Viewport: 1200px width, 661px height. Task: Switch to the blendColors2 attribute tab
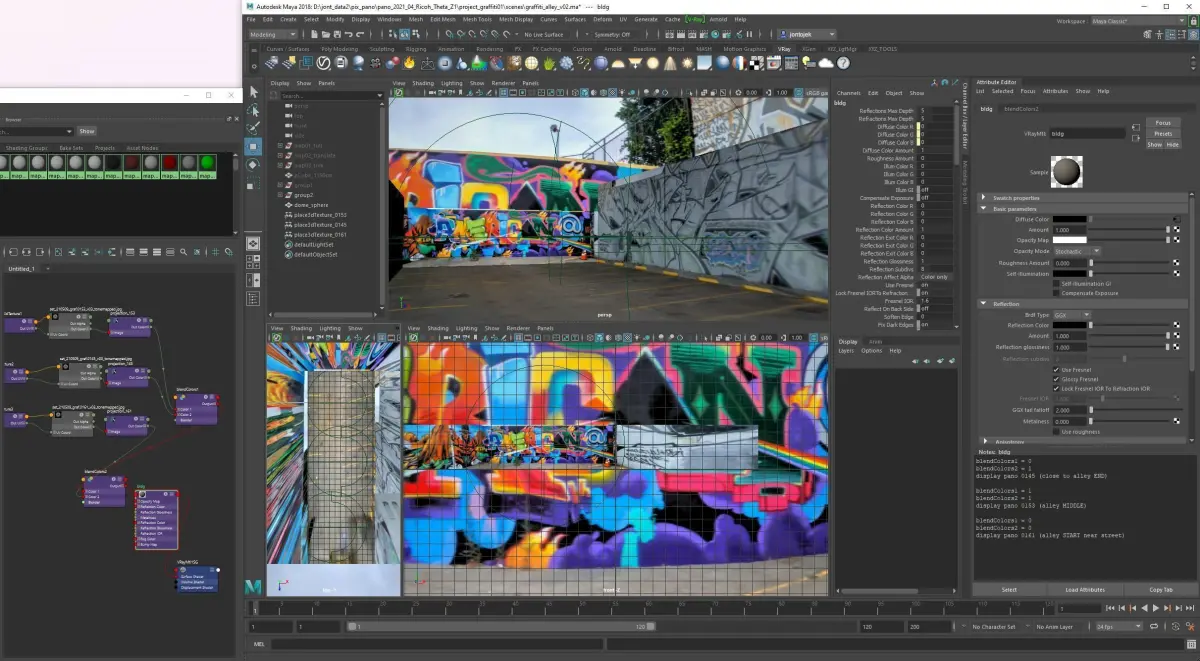pos(1021,108)
